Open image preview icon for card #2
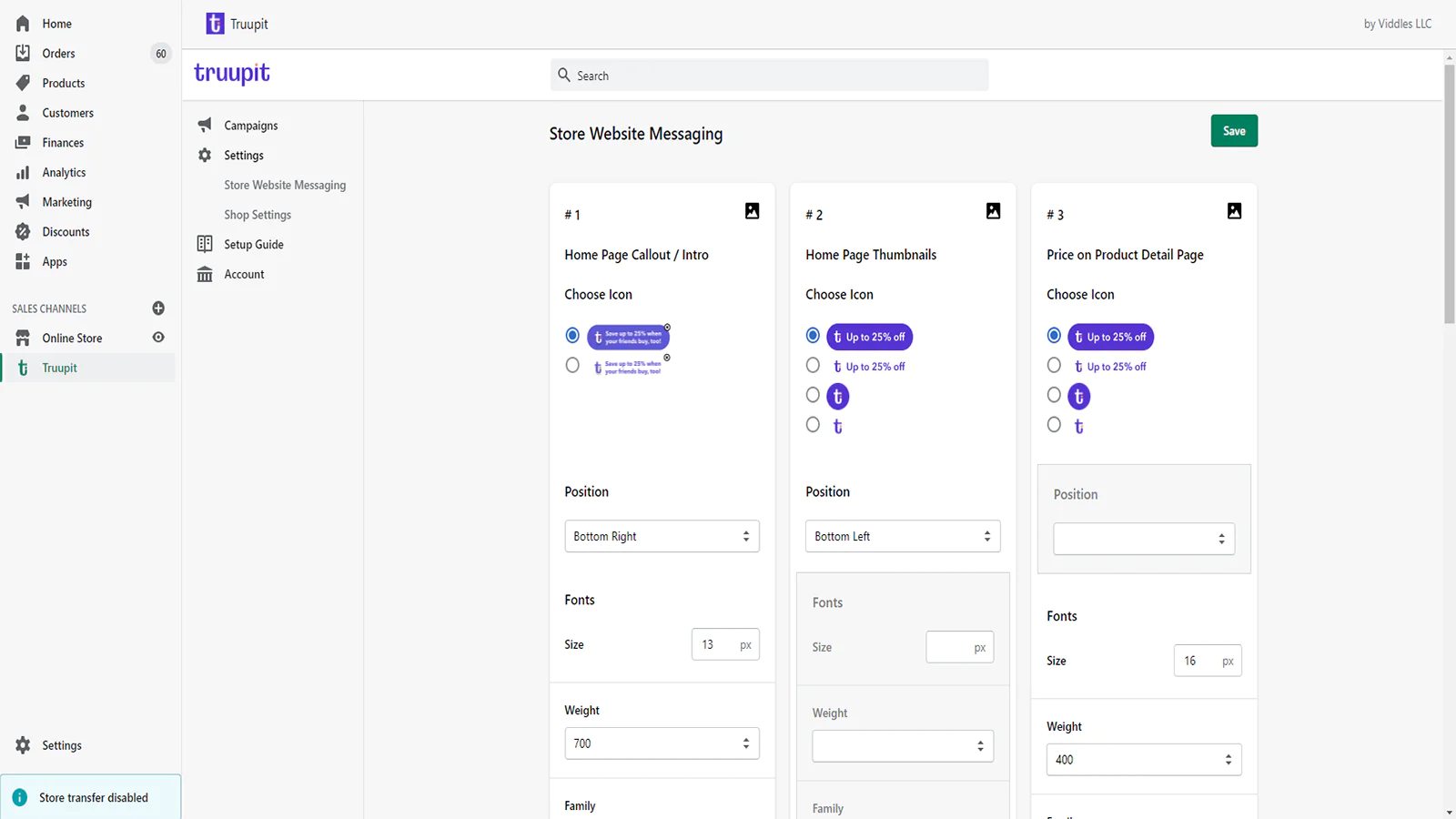The width and height of the screenshot is (1456, 819). pyautogui.click(x=993, y=211)
